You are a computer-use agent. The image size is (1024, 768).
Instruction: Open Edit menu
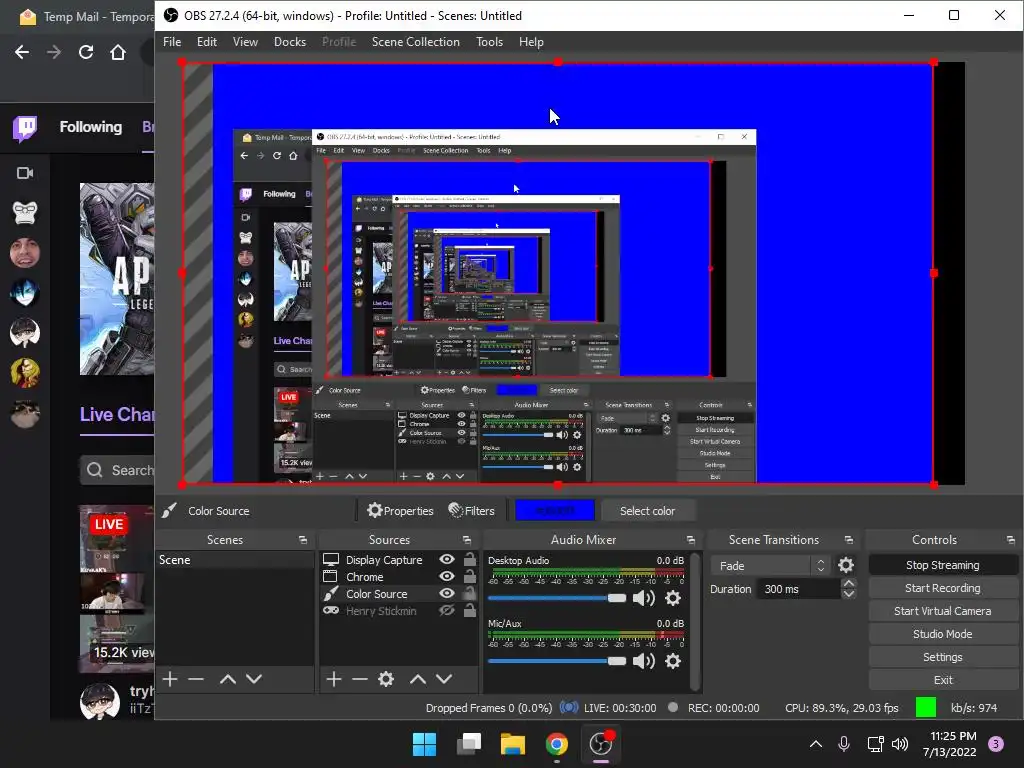click(206, 42)
